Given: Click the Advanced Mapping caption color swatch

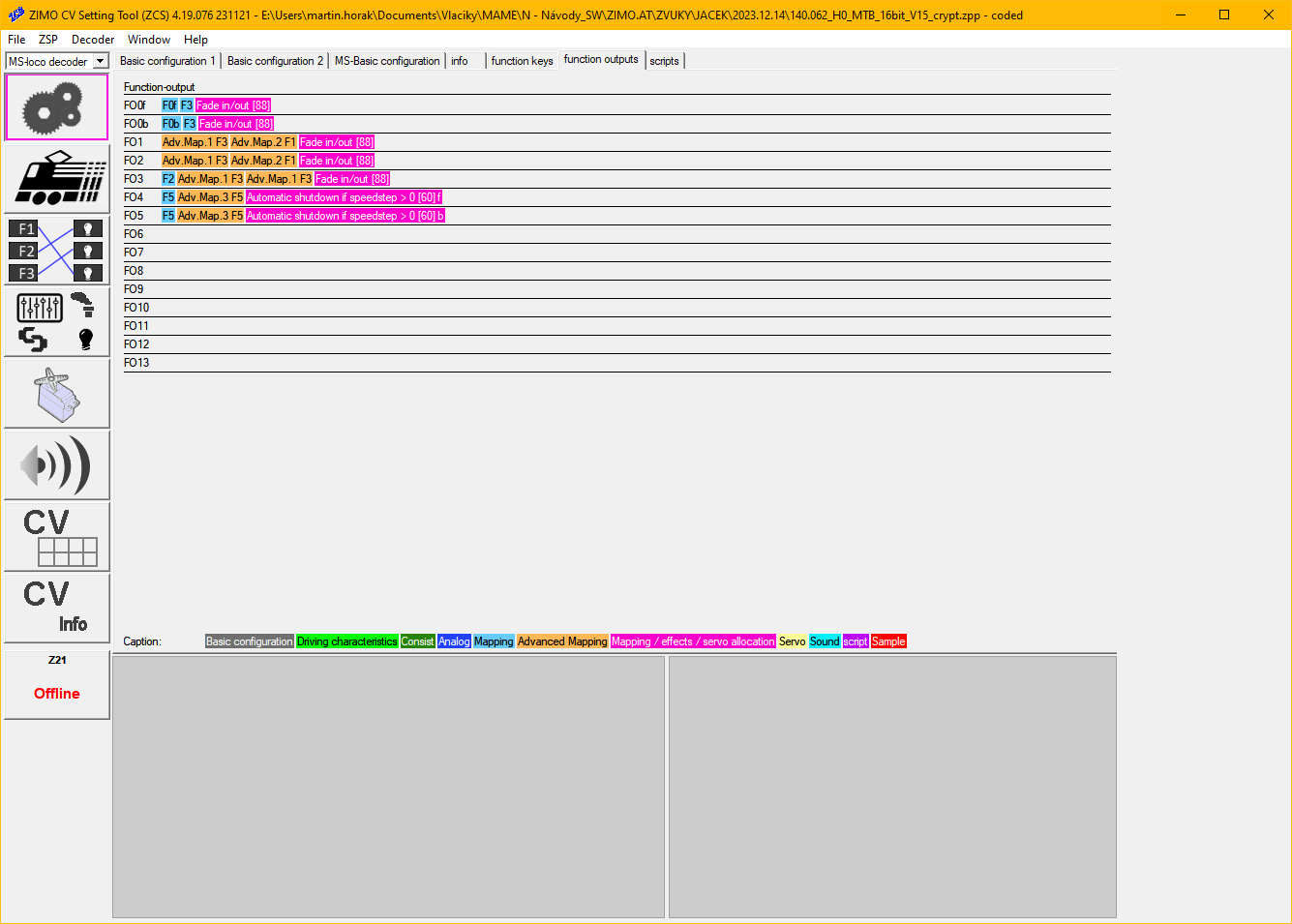Looking at the screenshot, I should (x=561, y=641).
